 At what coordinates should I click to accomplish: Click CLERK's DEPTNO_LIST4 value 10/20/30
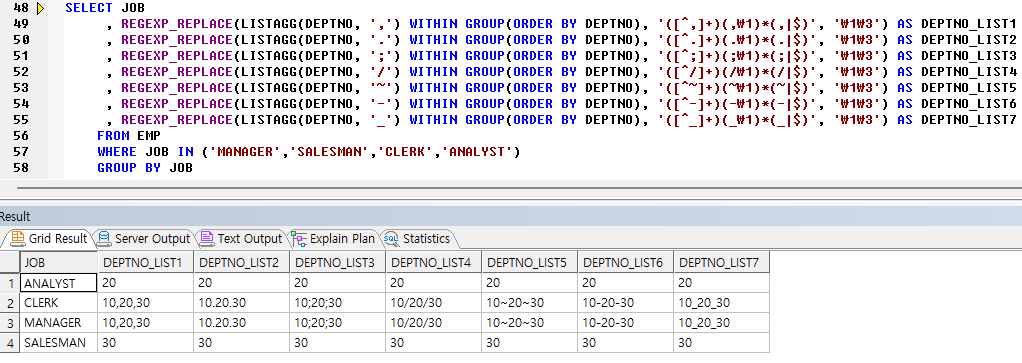coord(433,303)
